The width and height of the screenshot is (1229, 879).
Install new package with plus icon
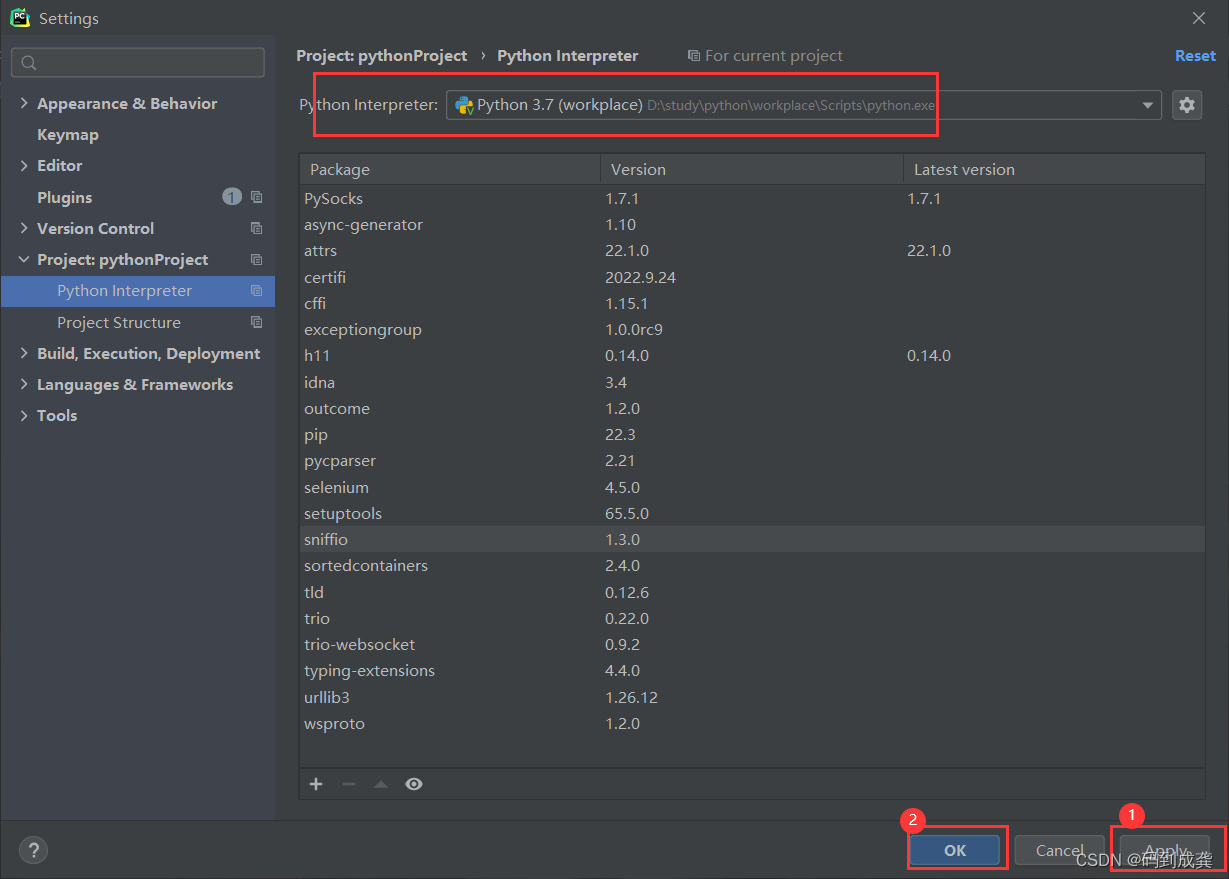[x=316, y=784]
